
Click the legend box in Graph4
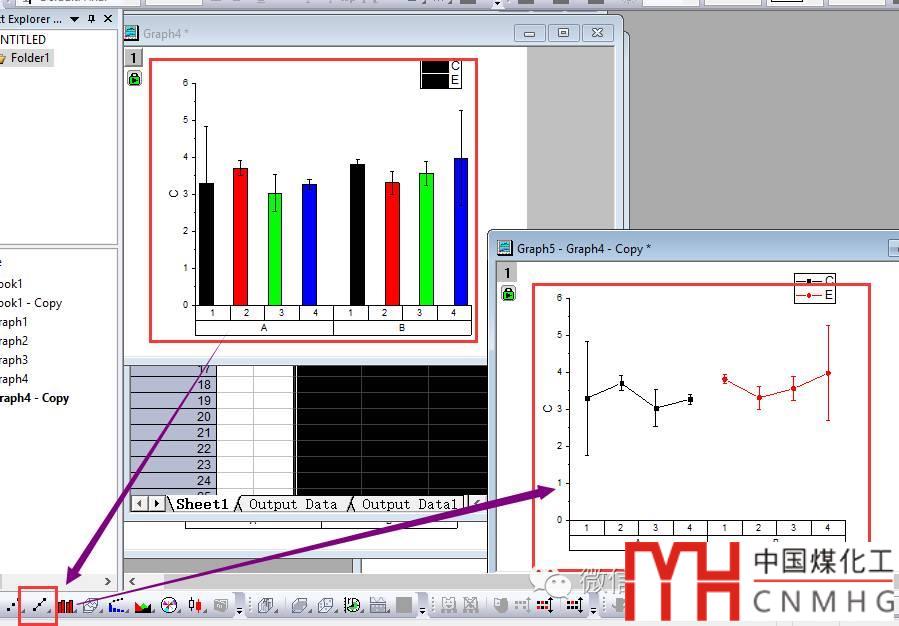click(440, 73)
